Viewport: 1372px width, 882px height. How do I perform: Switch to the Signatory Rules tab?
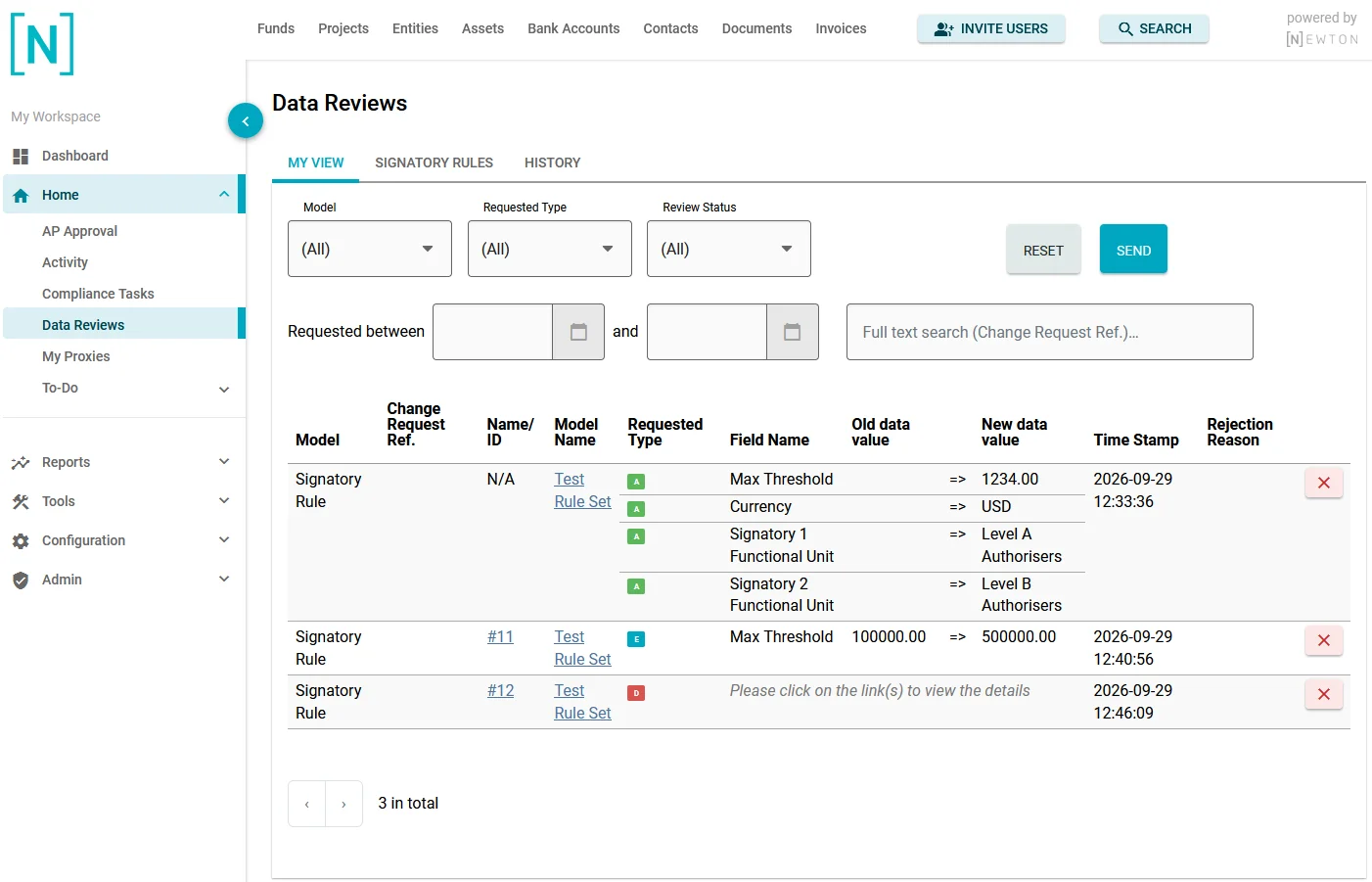pyautogui.click(x=434, y=162)
